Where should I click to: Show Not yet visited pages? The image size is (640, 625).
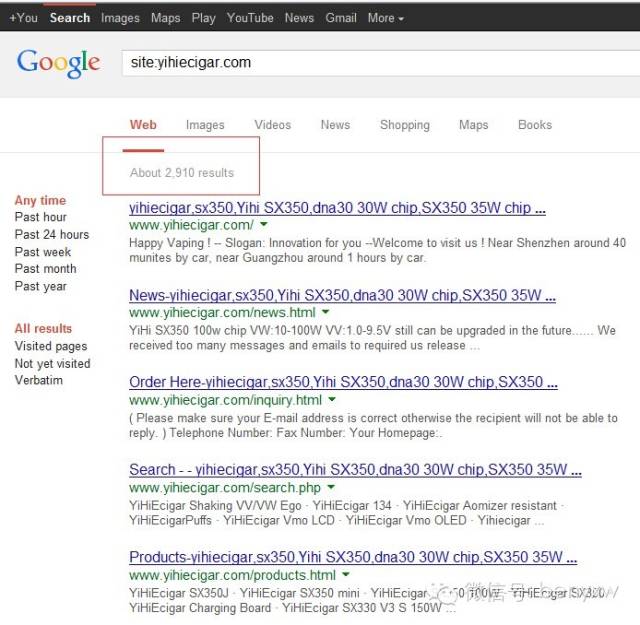tap(52, 363)
